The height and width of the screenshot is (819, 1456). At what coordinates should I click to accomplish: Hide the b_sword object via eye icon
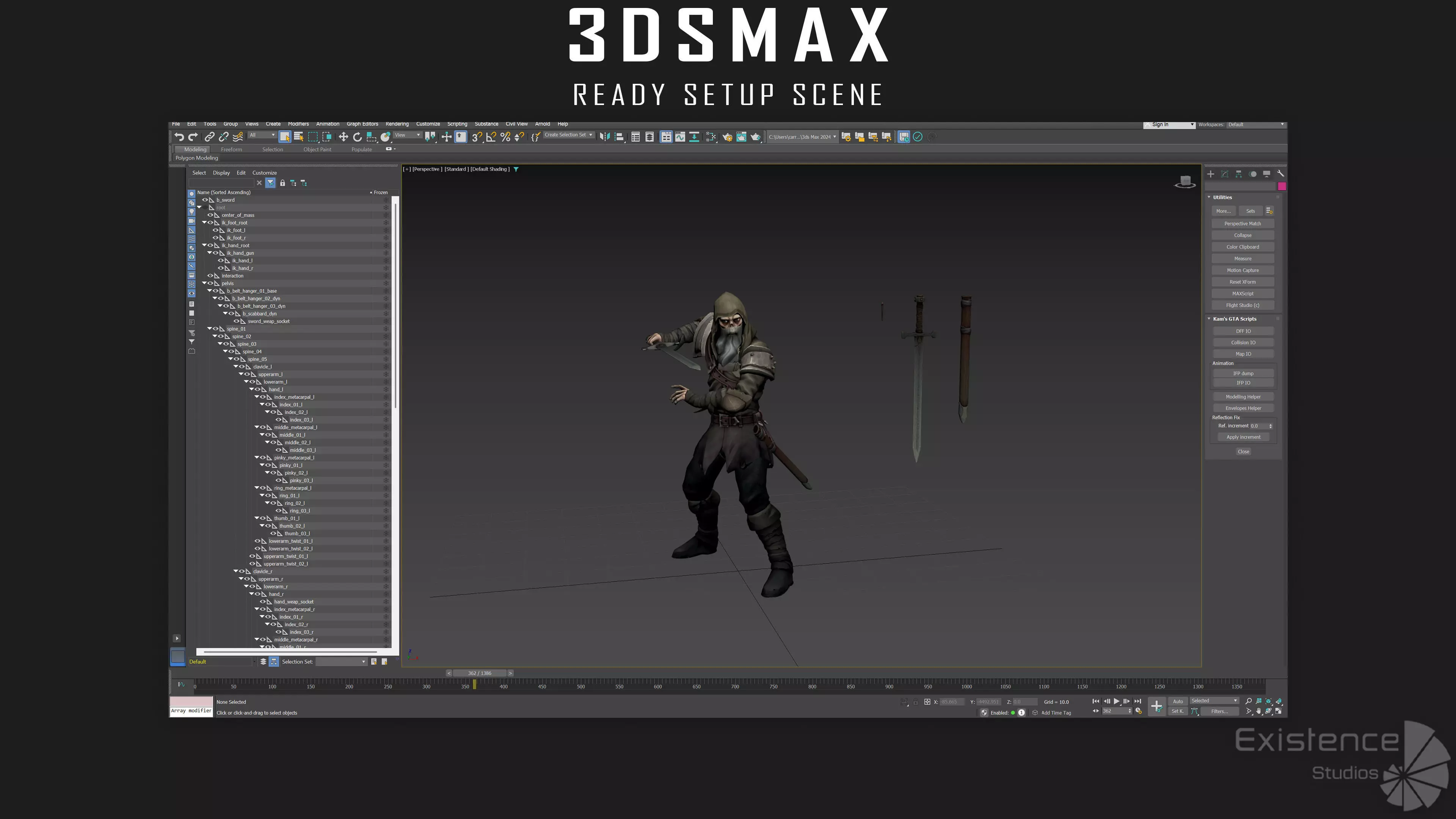(x=205, y=200)
